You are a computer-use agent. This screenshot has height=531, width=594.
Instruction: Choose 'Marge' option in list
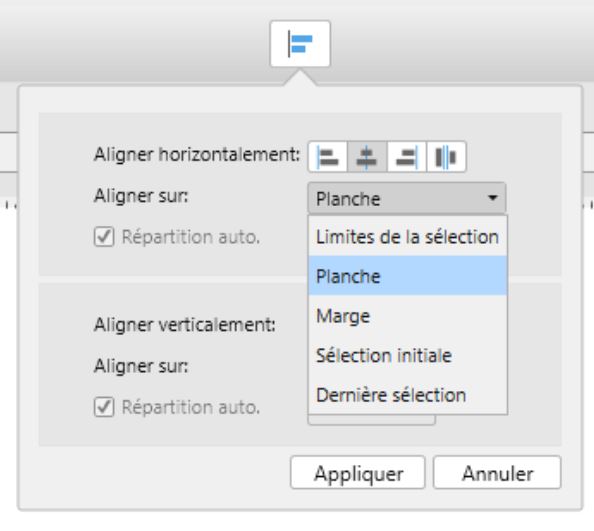408,315
